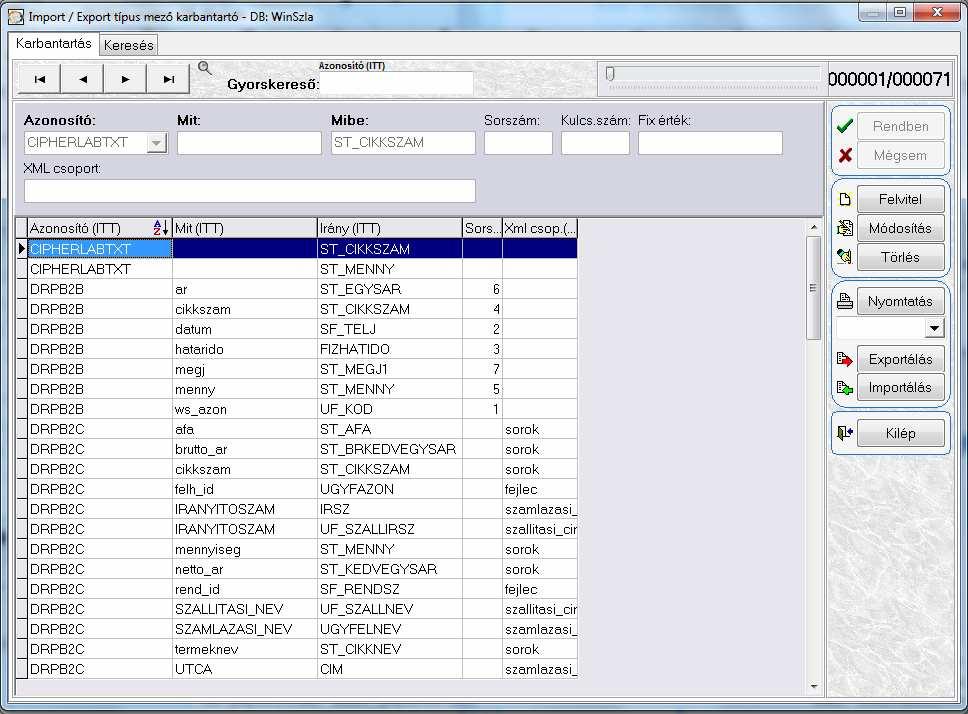Image resolution: width=968 pixels, height=714 pixels.
Task: Click the Módosítás button
Action: point(901,228)
